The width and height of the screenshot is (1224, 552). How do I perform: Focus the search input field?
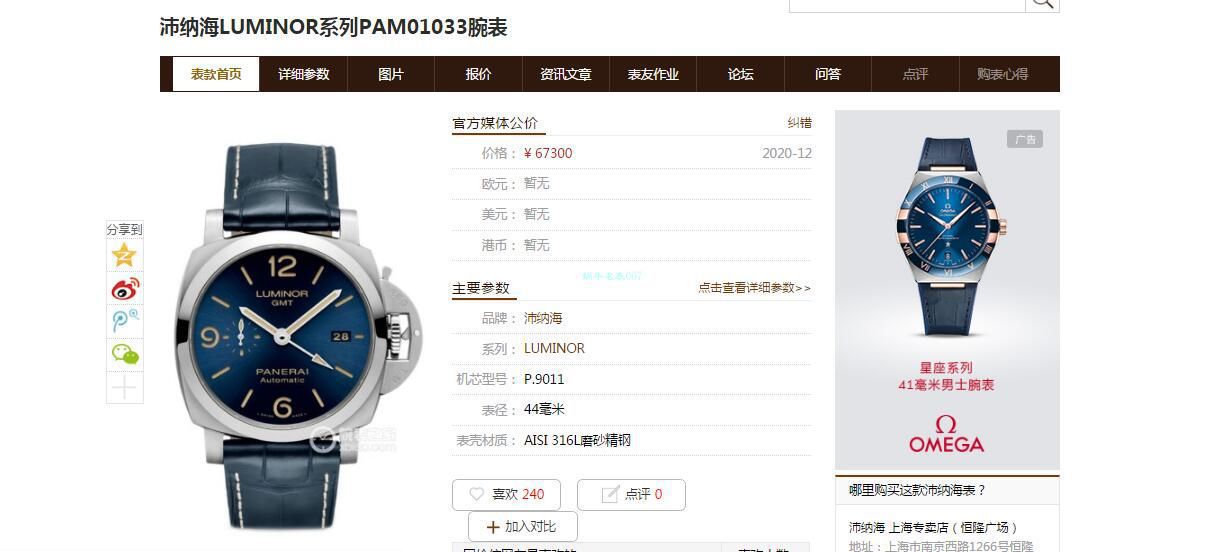coord(908,3)
